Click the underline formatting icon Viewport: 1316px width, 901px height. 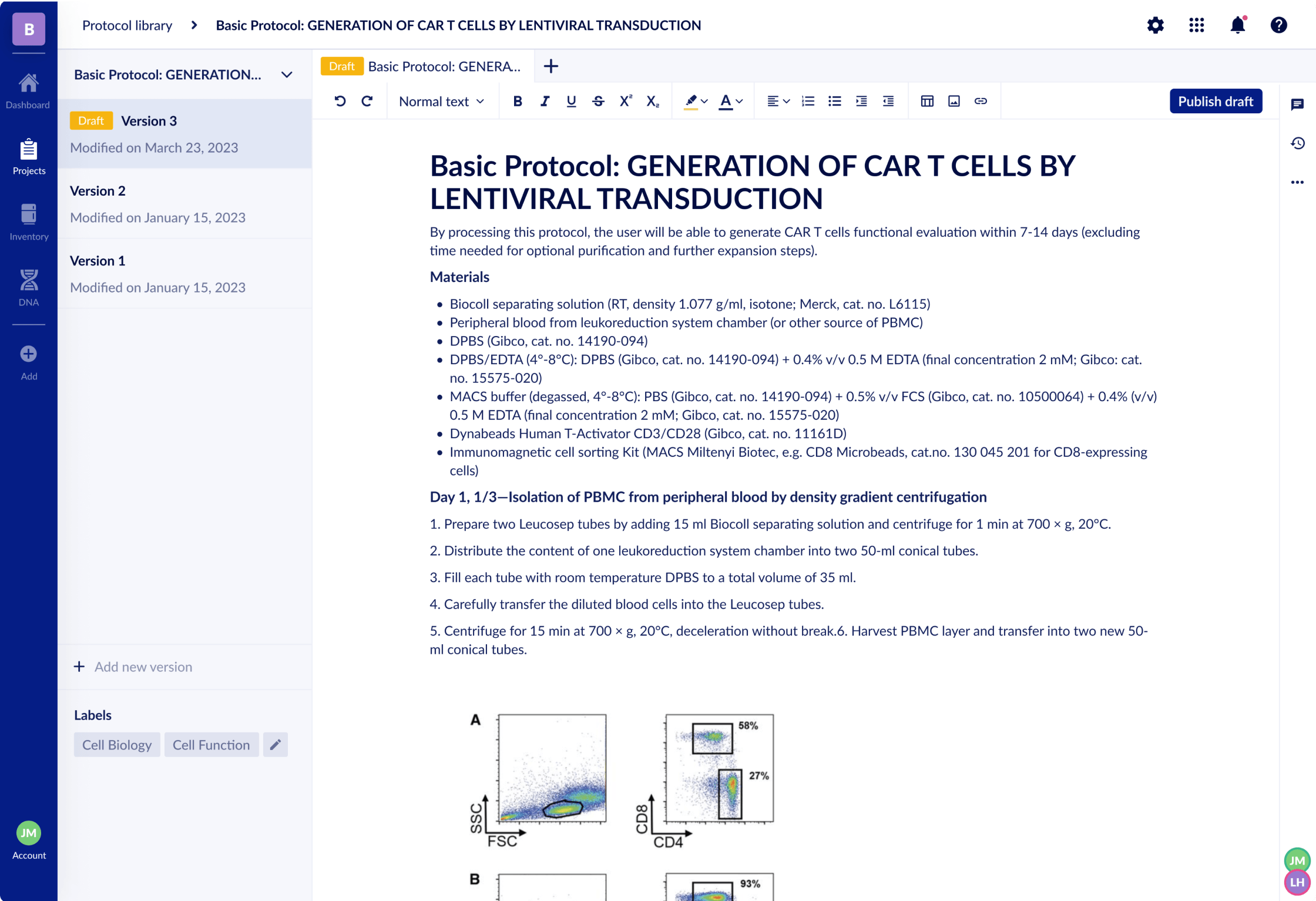(571, 101)
